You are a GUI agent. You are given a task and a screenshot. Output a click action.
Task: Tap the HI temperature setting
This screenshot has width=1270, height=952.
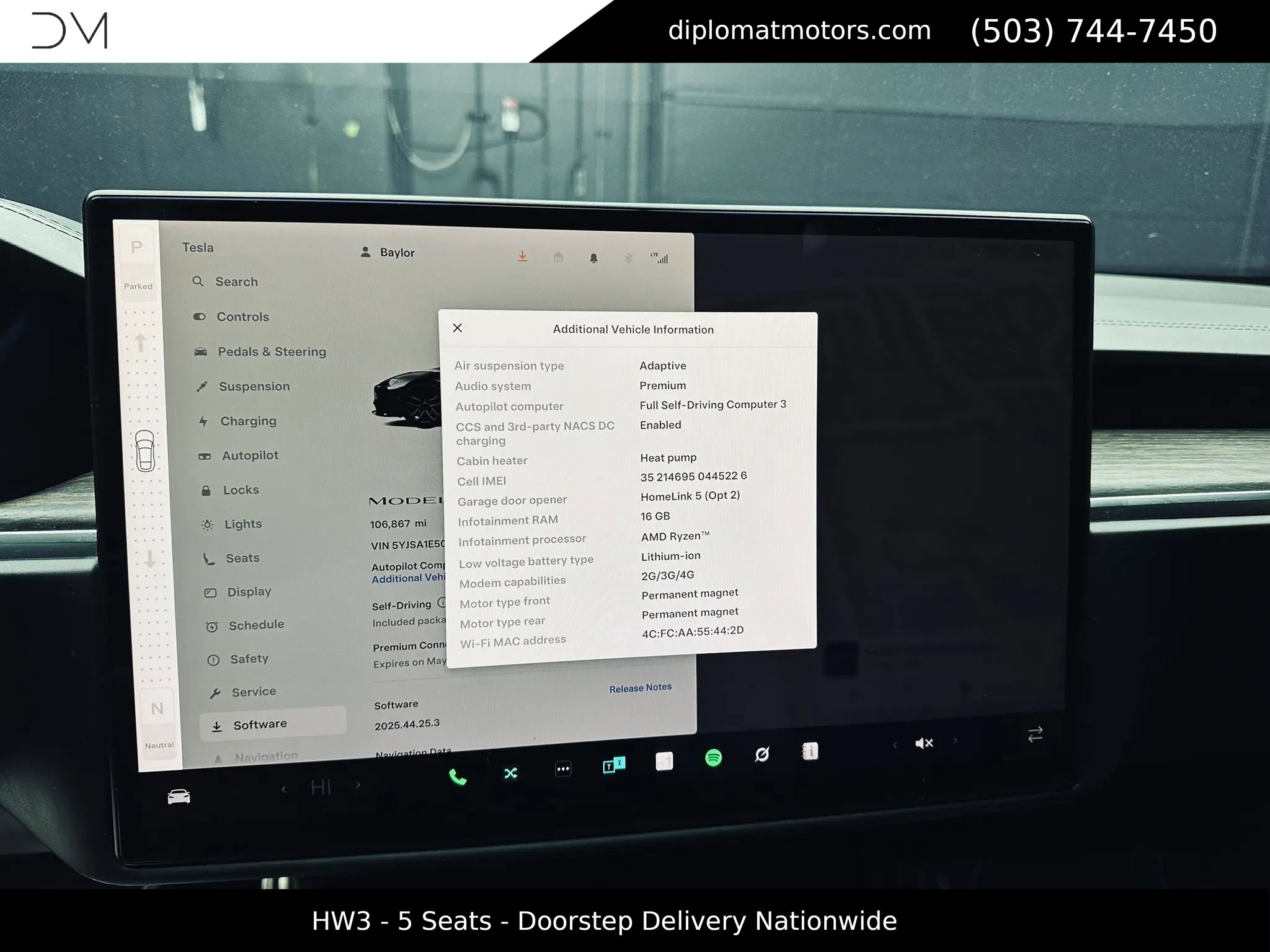(x=321, y=787)
